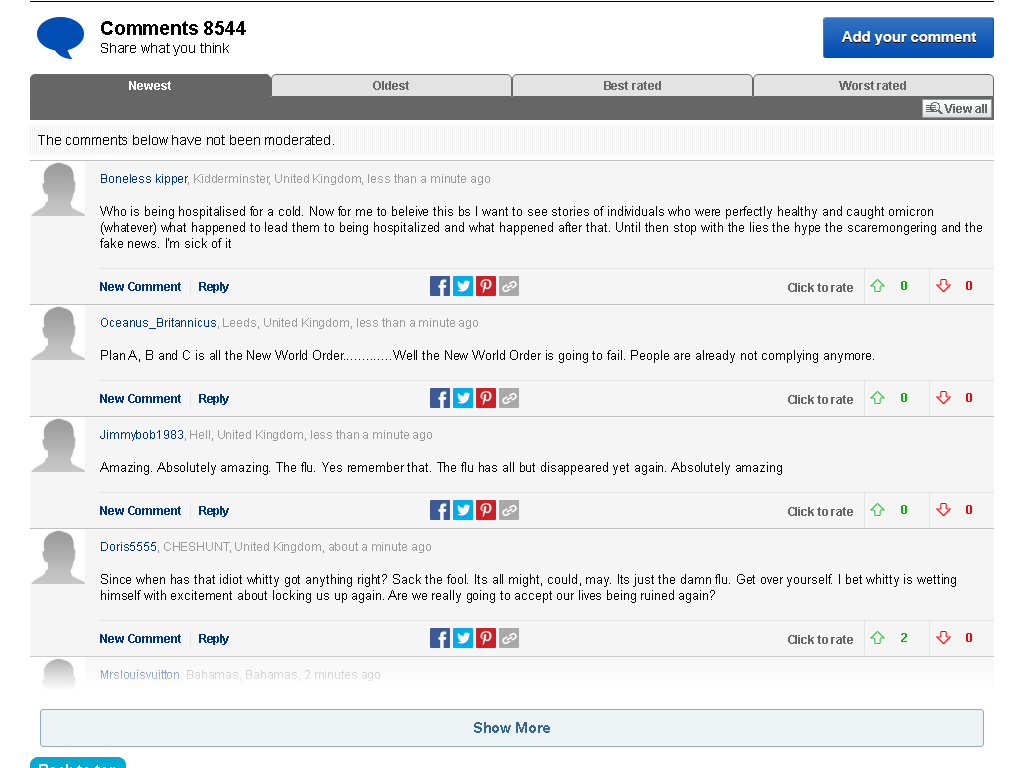Viewport: 1024px width, 768px height.
Task: Open Boneless kipper's profile link
Action: [144, 179]
